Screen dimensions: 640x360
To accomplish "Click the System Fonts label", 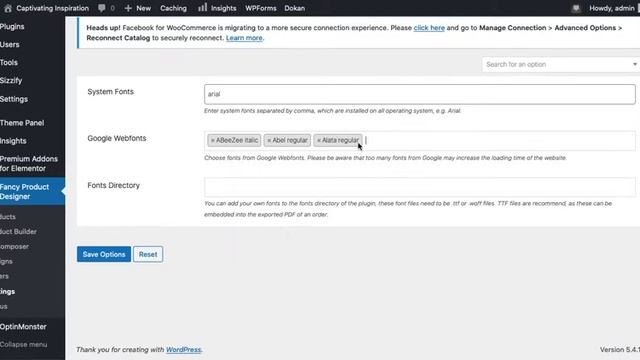I will point(111,92).
